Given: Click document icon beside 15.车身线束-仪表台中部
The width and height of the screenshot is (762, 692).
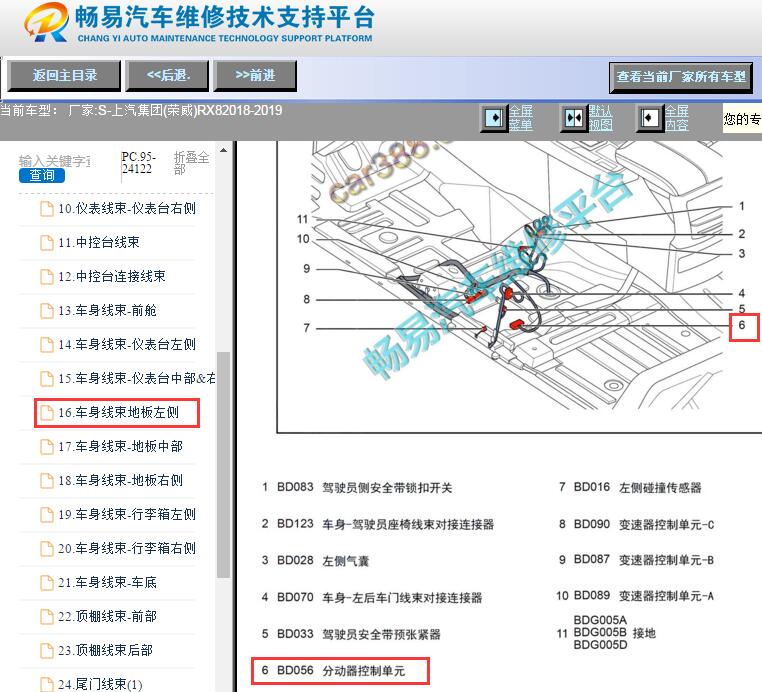Looking at the screenshot, I should (x=47, y=379).
